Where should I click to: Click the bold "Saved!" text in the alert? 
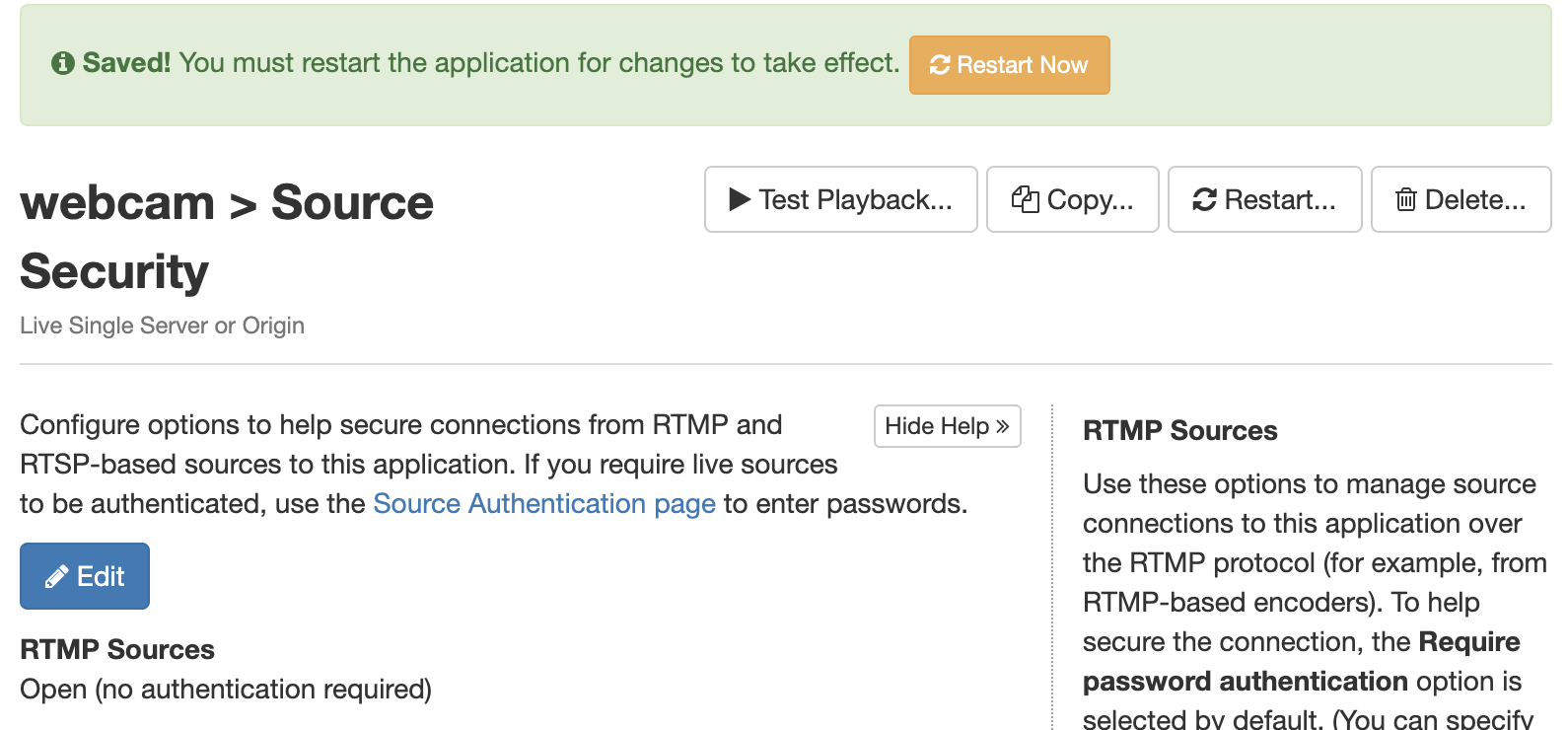(126, 63)
